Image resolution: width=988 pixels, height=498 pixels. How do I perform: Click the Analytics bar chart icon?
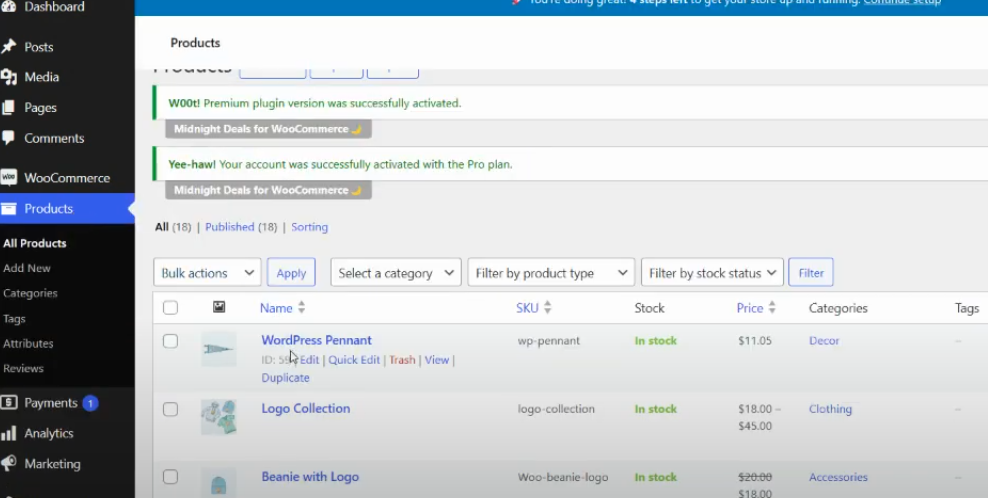click(9, 433)
